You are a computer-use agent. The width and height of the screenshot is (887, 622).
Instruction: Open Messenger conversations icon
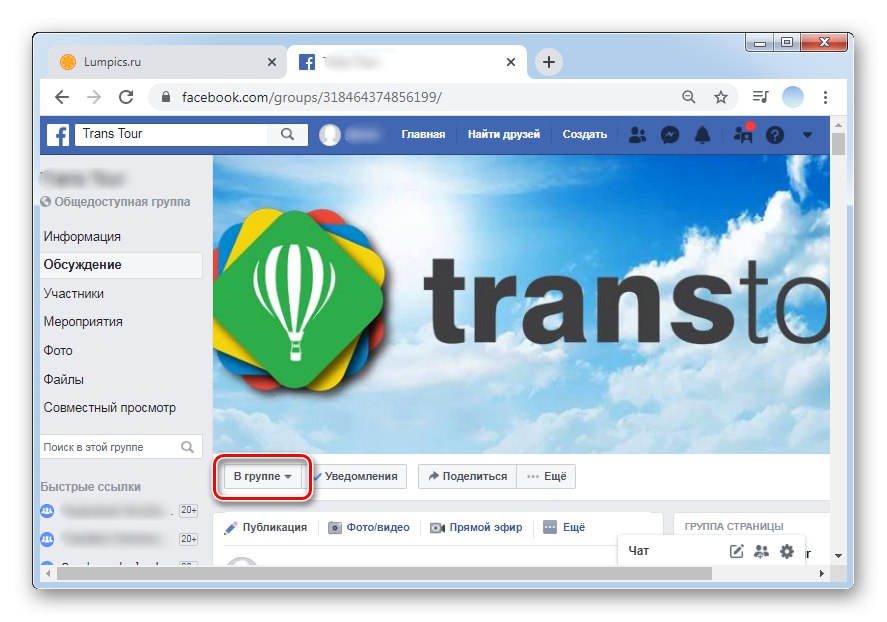click(x=670, y=135)
